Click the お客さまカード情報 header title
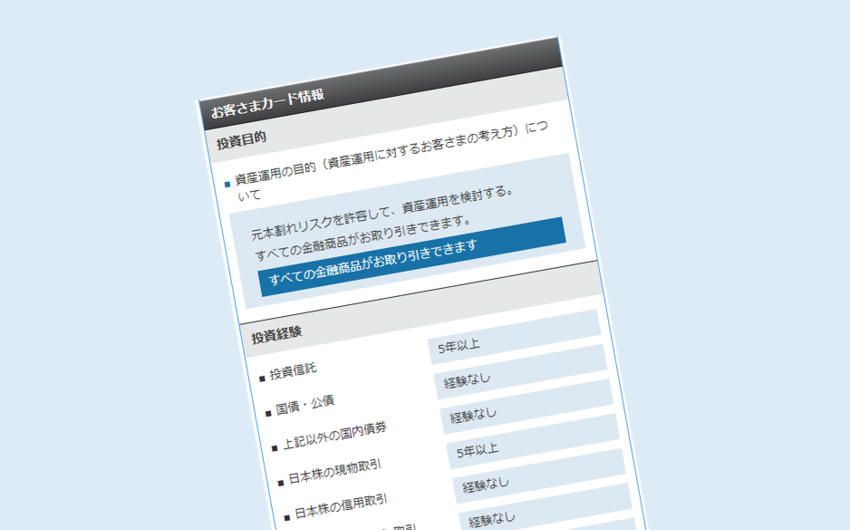The width and height of the screenshot is (850, 530). point(267,103)
